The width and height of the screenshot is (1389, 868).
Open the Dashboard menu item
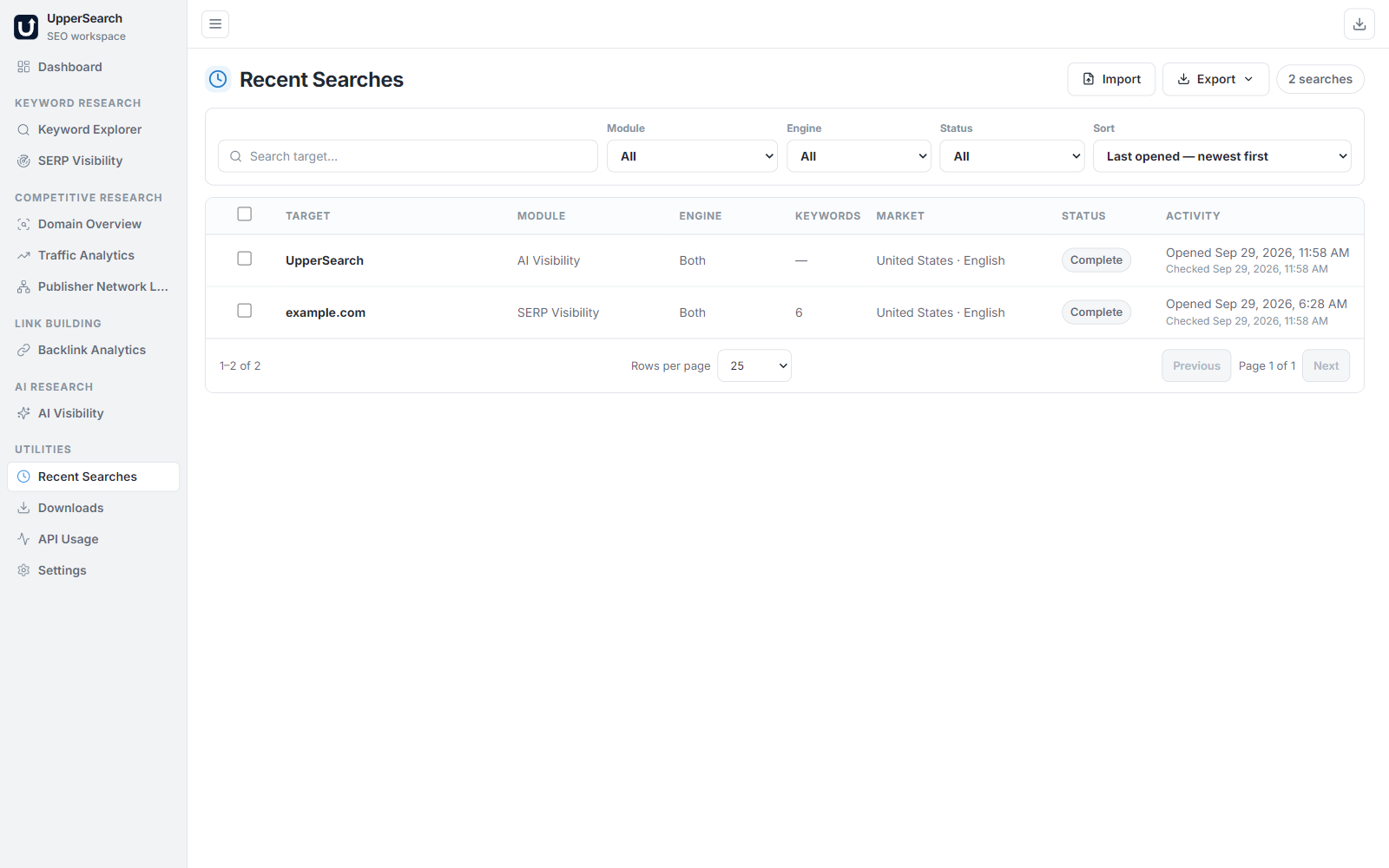(x=94, y=67)
